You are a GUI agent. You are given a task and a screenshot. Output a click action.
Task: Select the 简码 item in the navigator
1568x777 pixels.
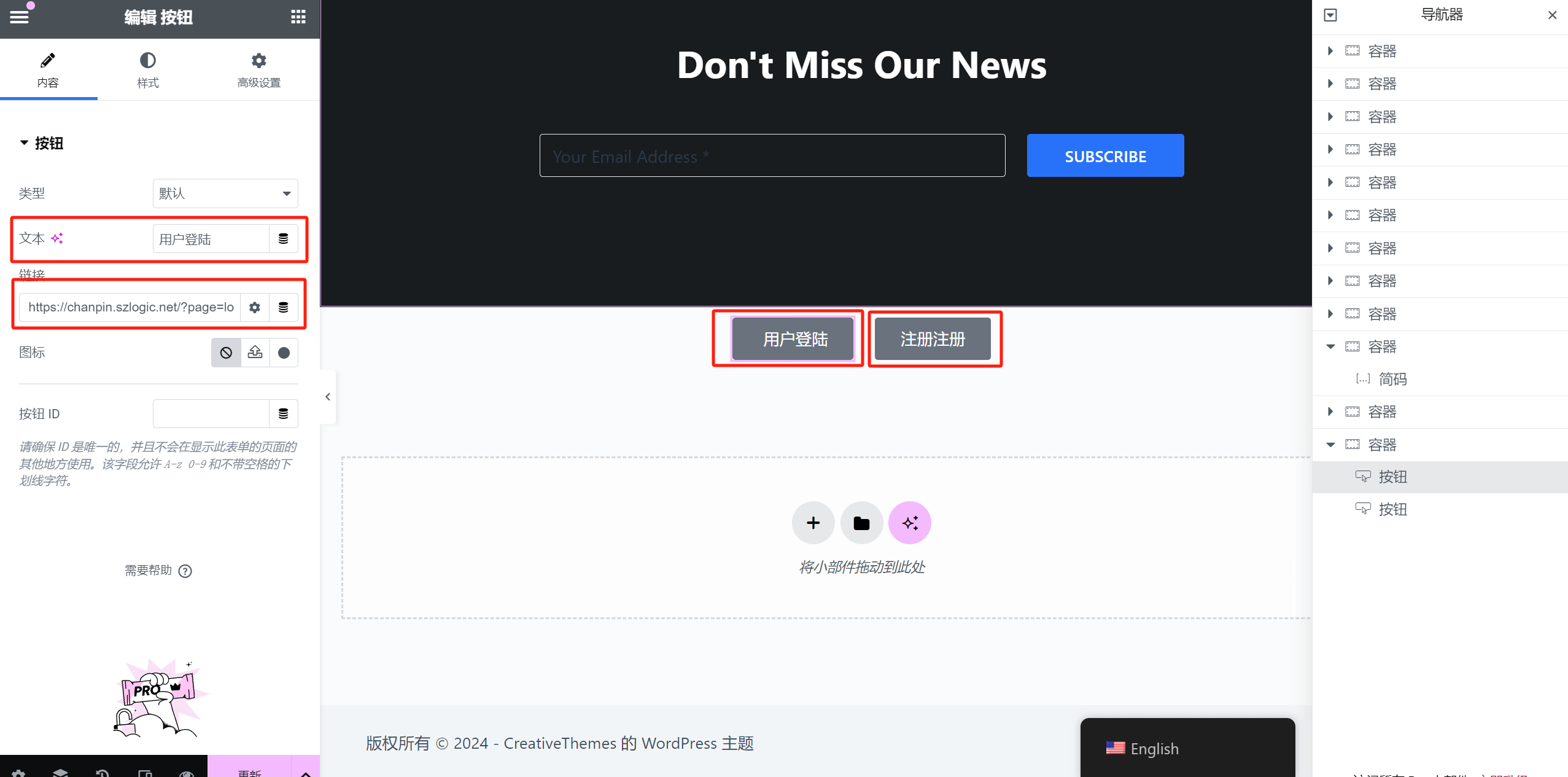pyautogui.click(x=1440, y=379)
